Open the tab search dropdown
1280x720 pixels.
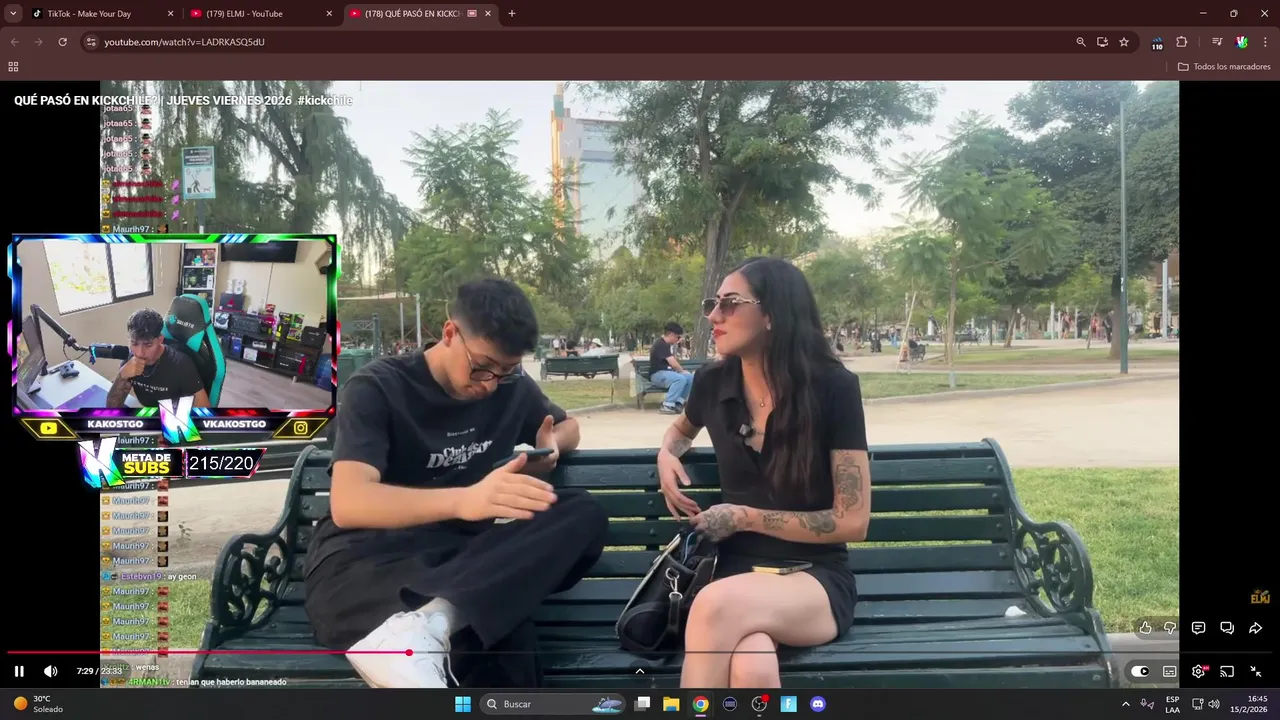(13, 14)
